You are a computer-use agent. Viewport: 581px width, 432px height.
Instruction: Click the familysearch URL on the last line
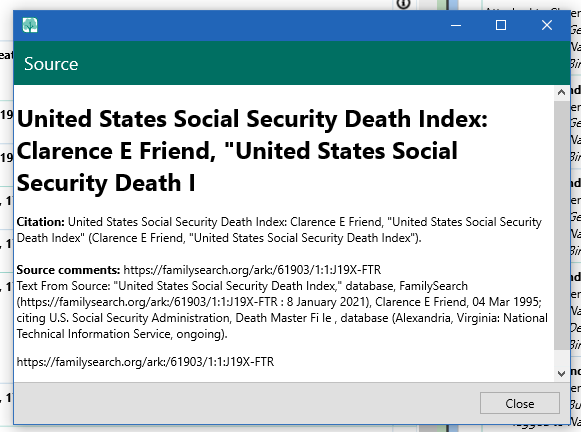pyautogui.click(x=145, y=362)
